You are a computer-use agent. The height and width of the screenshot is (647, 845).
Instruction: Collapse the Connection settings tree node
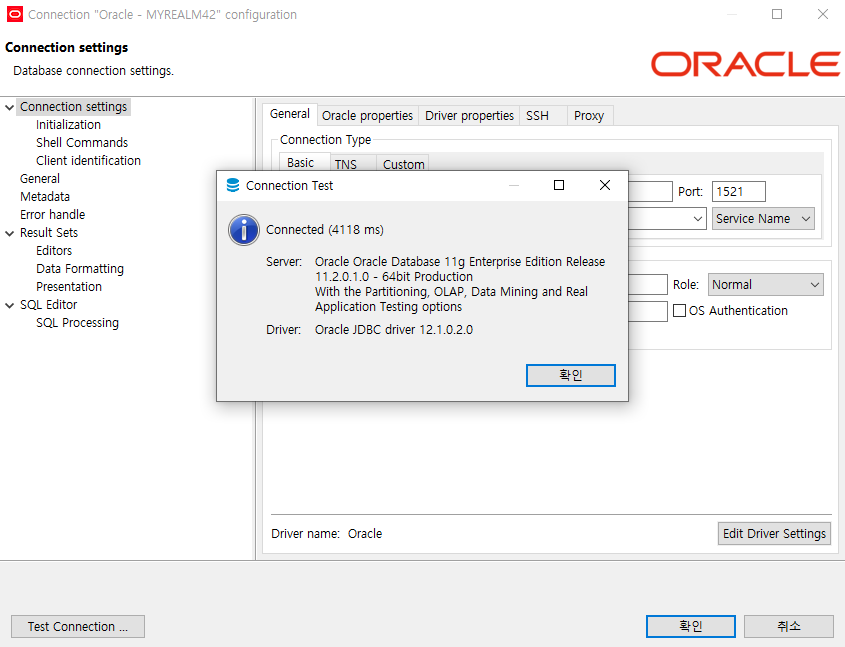click(x=9, y=107)
